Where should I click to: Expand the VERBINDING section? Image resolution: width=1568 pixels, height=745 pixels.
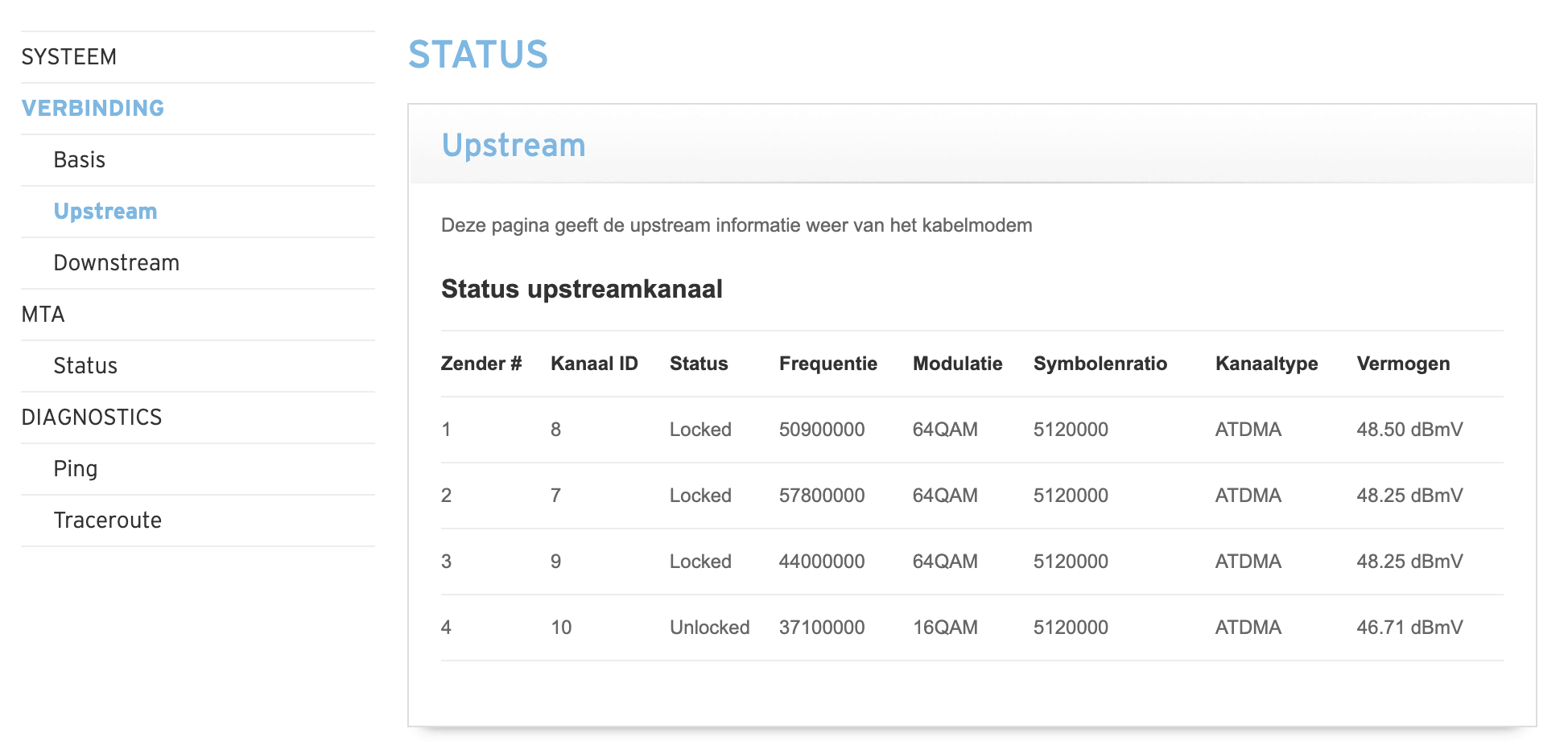click(x=93, y=109)
